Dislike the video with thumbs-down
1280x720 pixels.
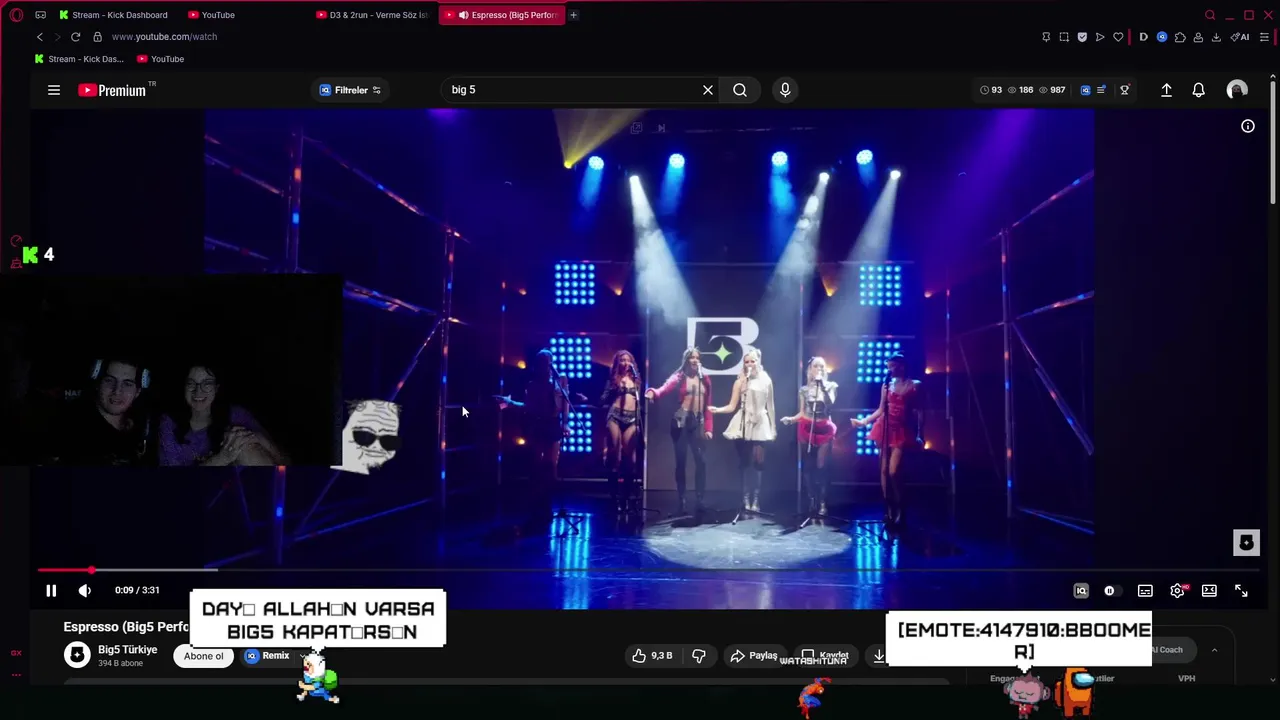click(699, 656)
